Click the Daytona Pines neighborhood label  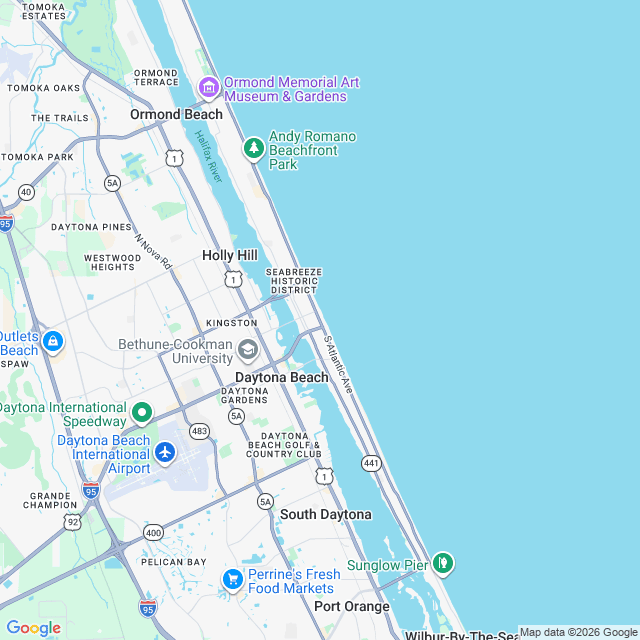[91, 227]
